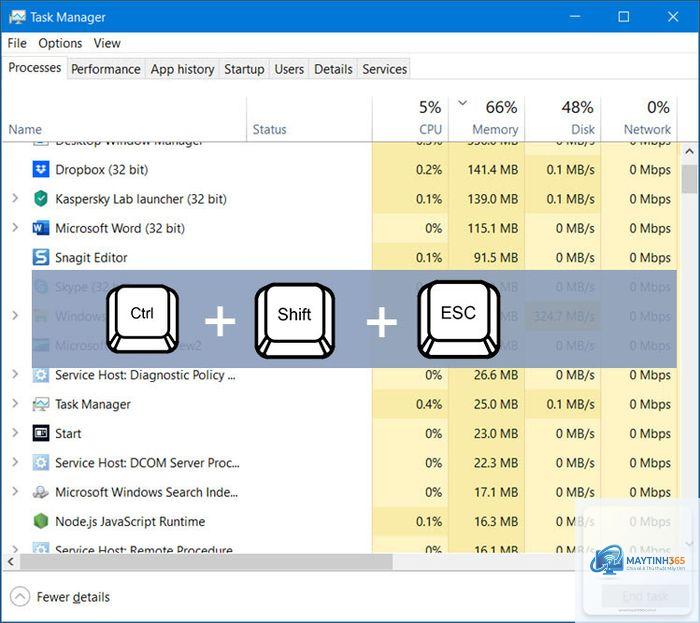Click the 0.4% CPU value for Task Manager
This screenshot has height=623, width=700.
(x=429, y=404)
